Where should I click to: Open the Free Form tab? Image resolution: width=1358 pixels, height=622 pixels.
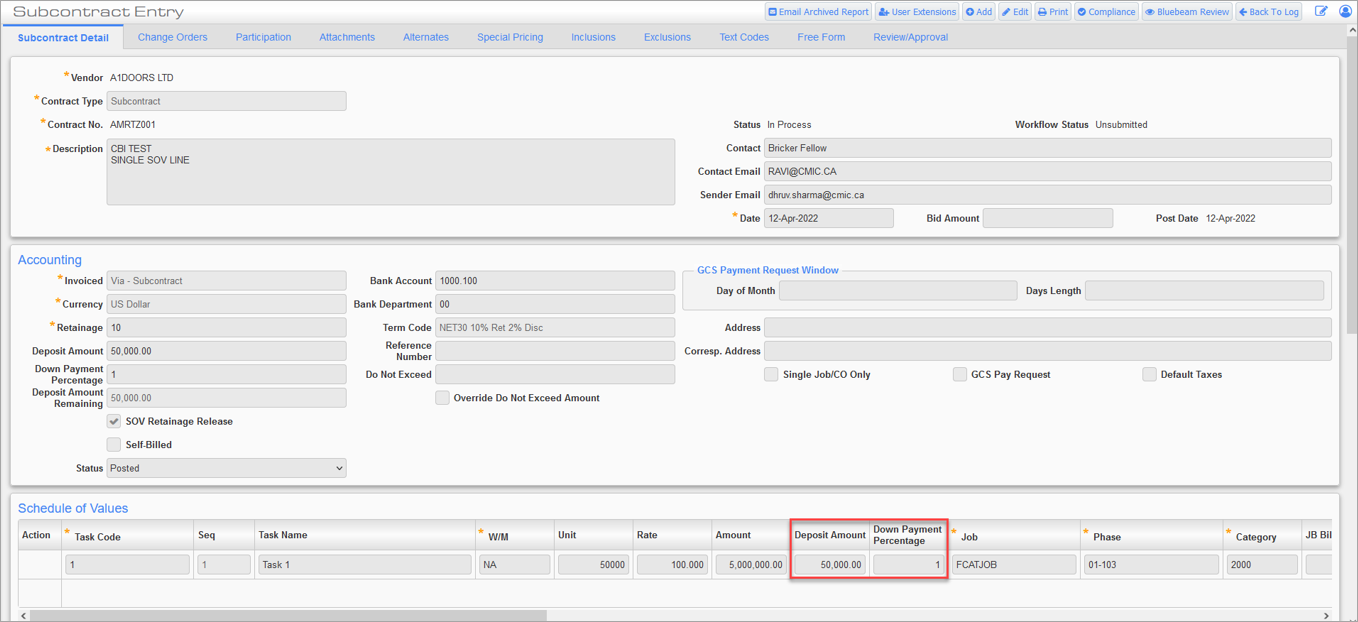tap(821, 37)
